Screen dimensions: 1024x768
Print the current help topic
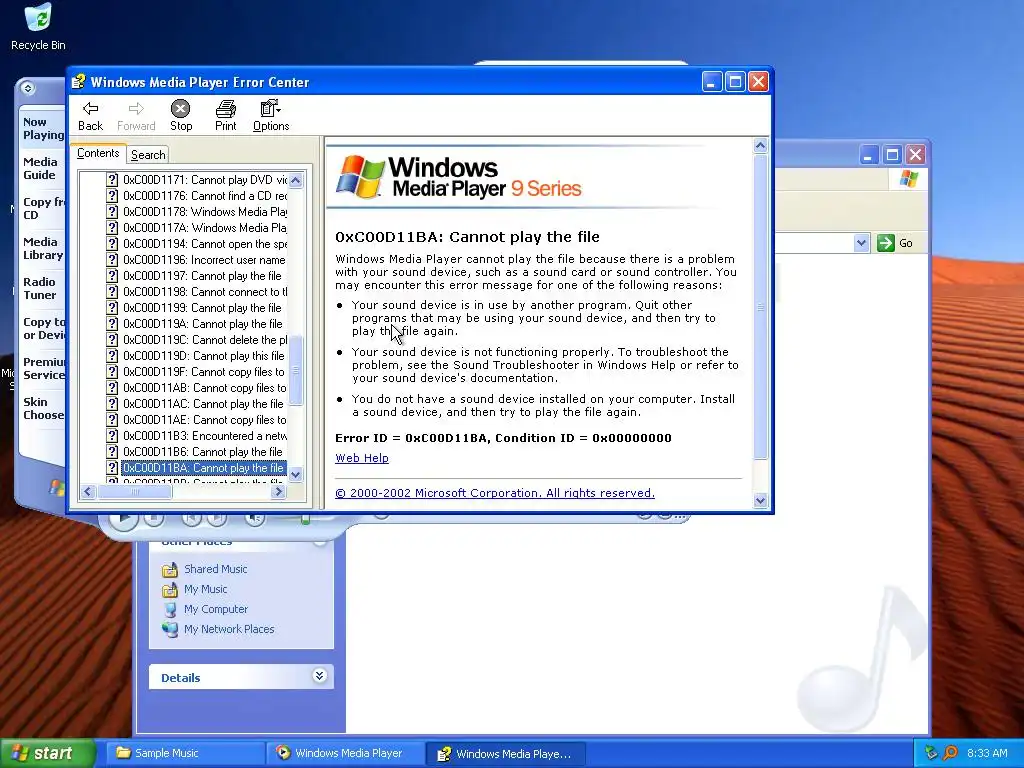coord(225,116)
